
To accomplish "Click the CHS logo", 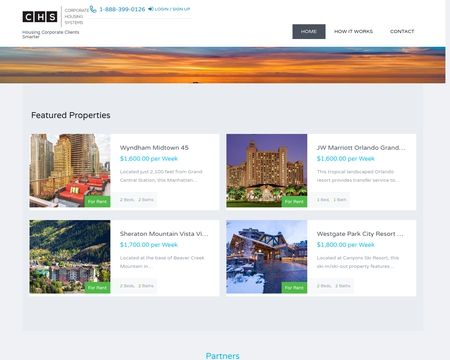I will (40, 17).
